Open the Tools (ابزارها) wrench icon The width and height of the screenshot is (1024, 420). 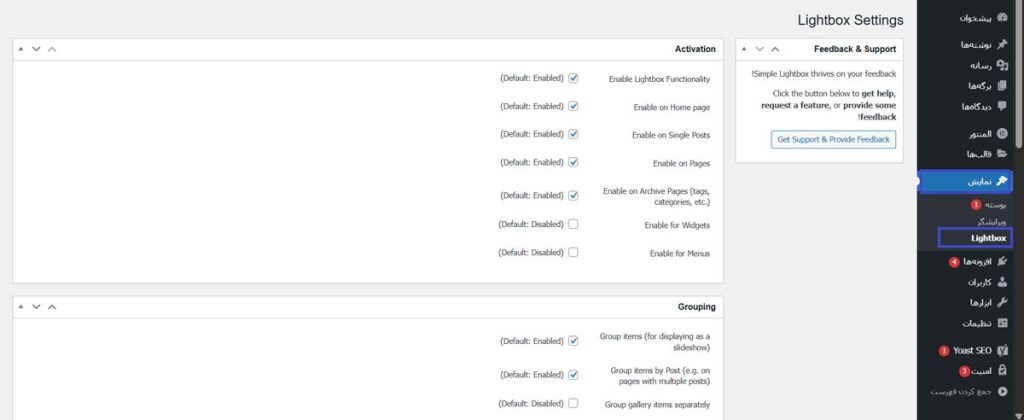[x=1002, y=302]
